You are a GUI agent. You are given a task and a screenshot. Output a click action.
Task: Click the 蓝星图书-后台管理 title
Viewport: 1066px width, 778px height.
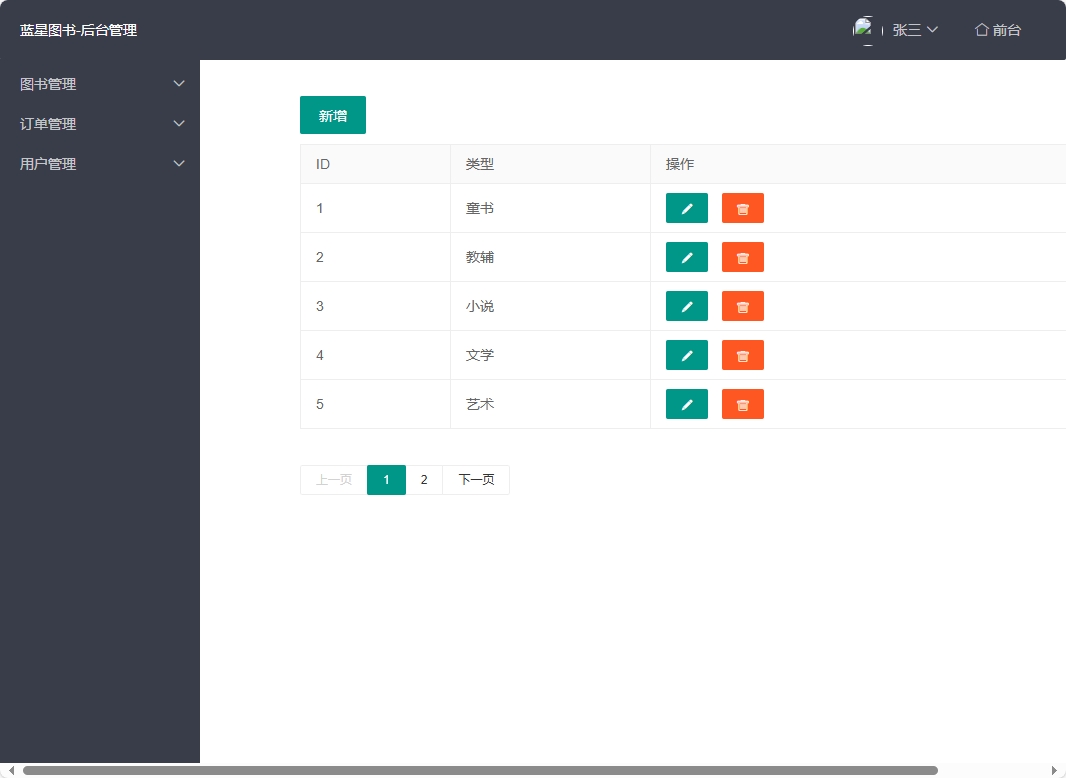[78, 30]
